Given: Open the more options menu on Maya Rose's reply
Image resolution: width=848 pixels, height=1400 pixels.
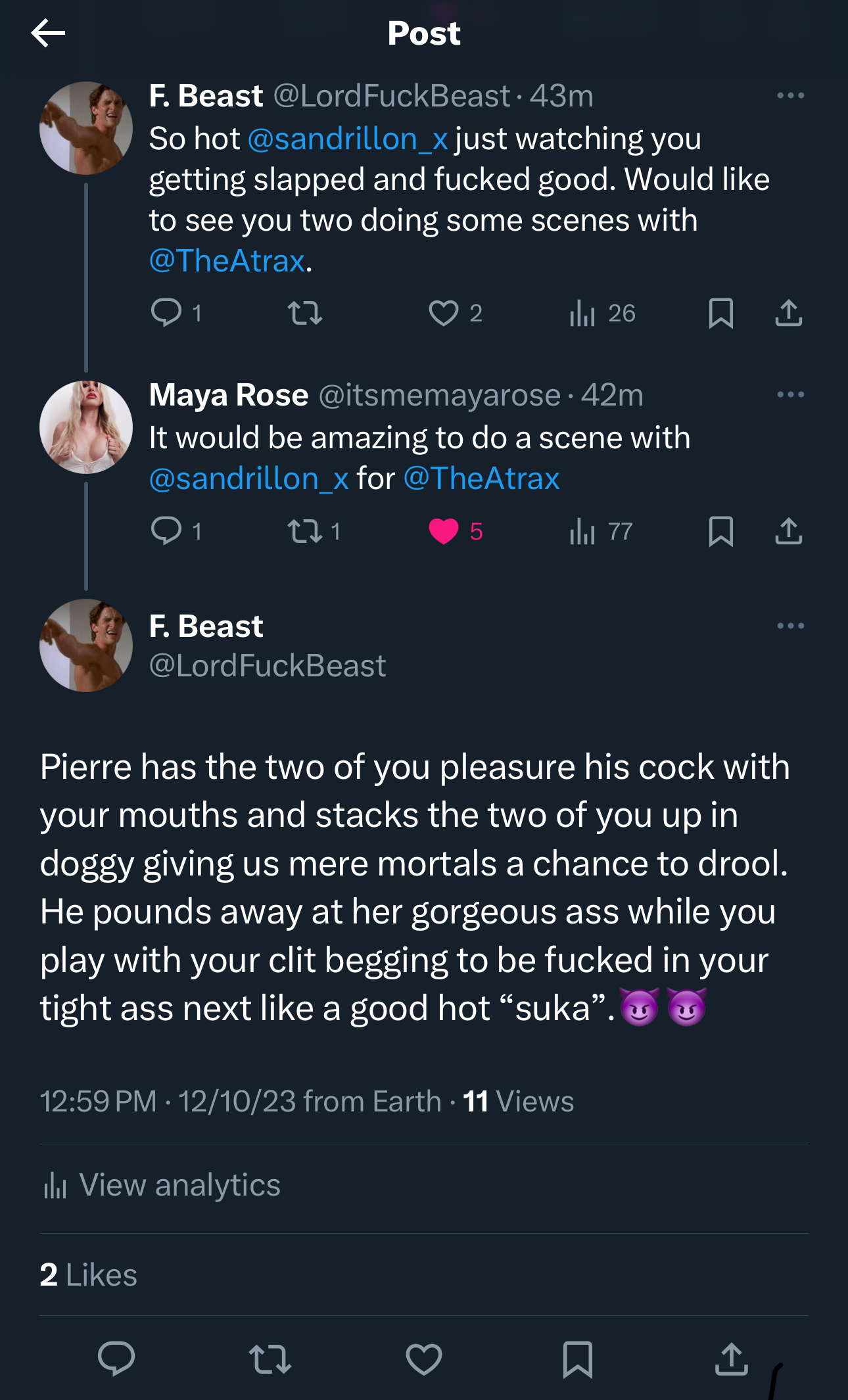Looking at the screenshot, I should [790, 395].
